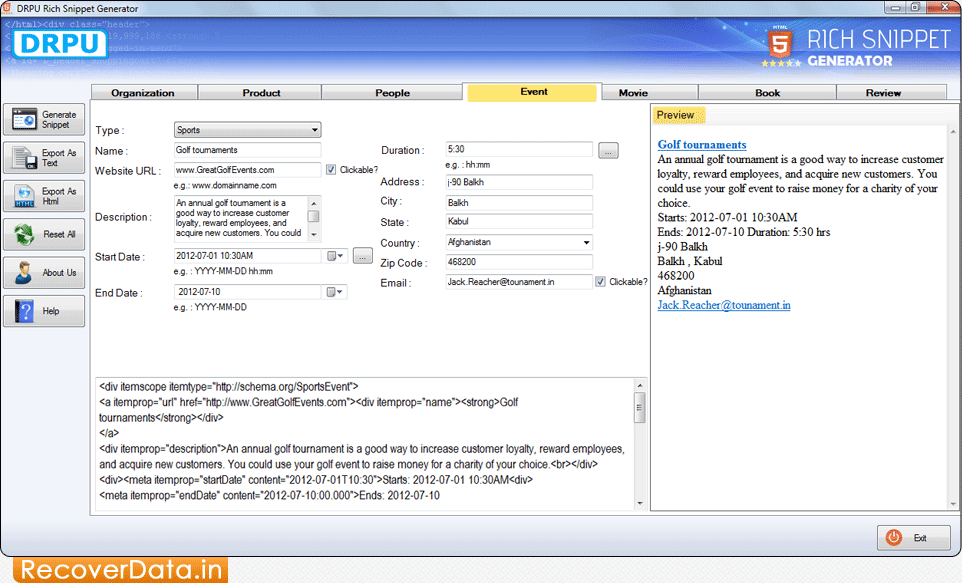Click the 'Starts: 2012-07-01 10:30AM' preview text

(x=728, y=217)
